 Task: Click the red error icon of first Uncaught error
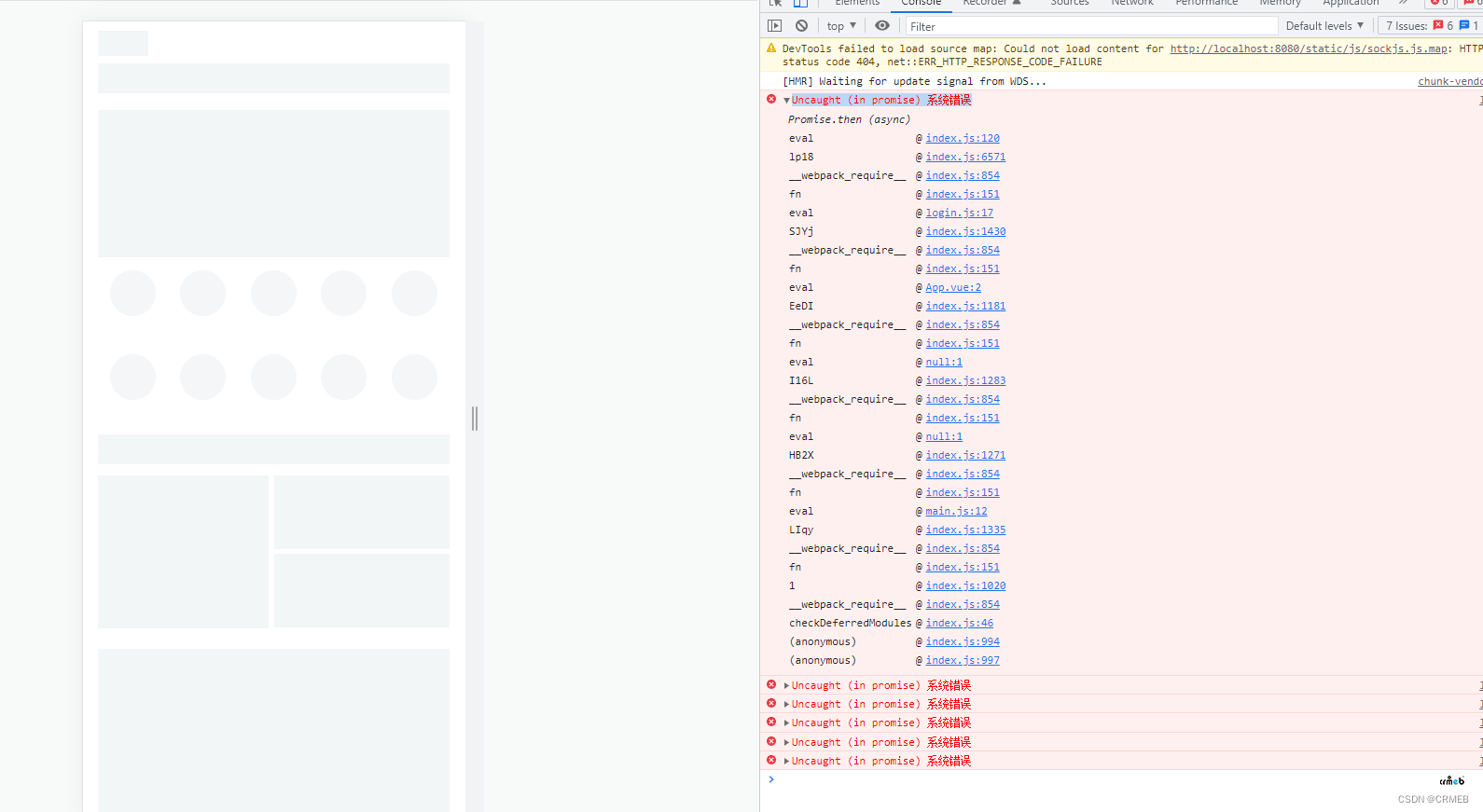pos(771,99)
